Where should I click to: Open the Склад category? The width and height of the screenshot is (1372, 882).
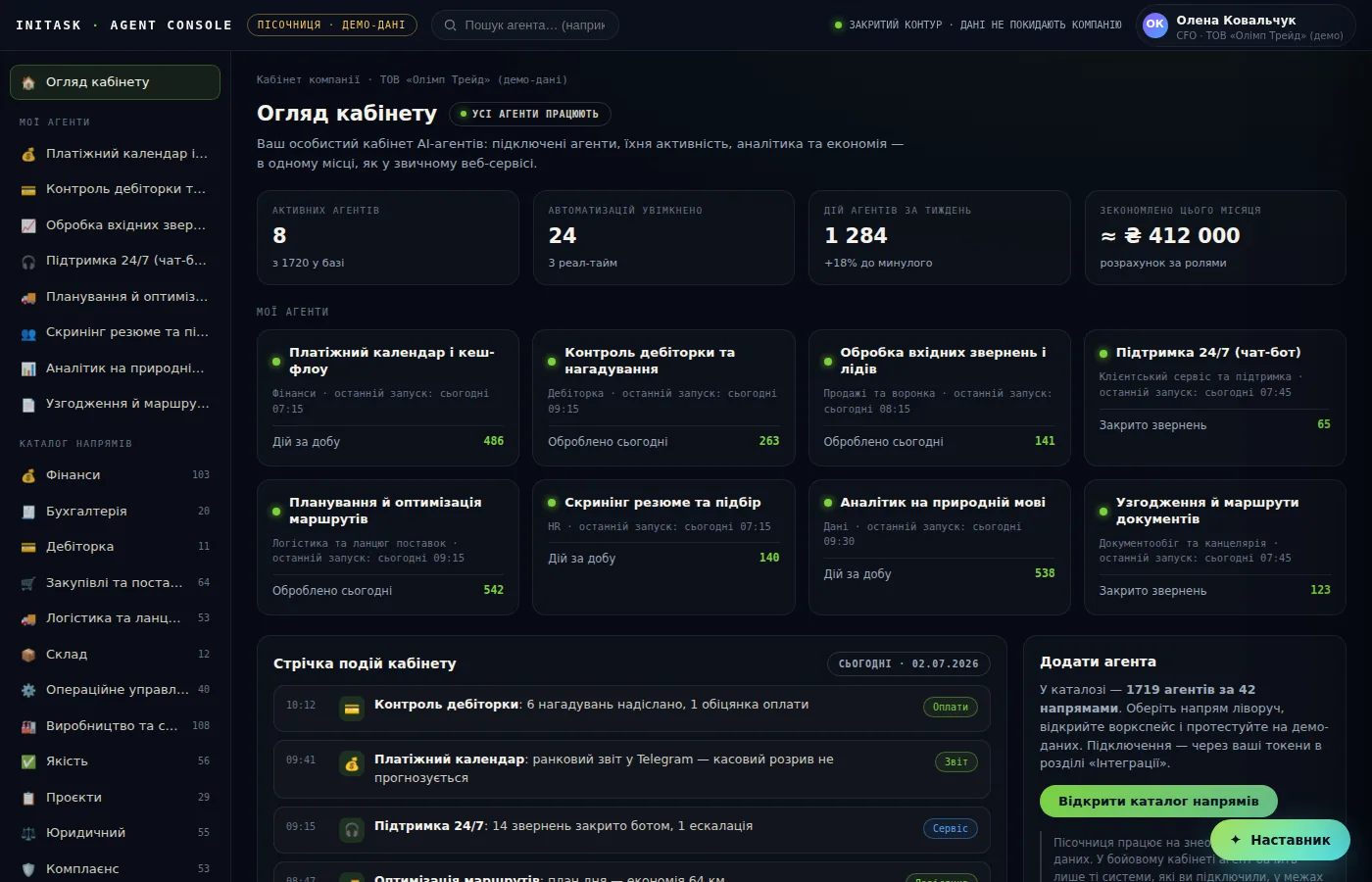click(x=115, y=654)
